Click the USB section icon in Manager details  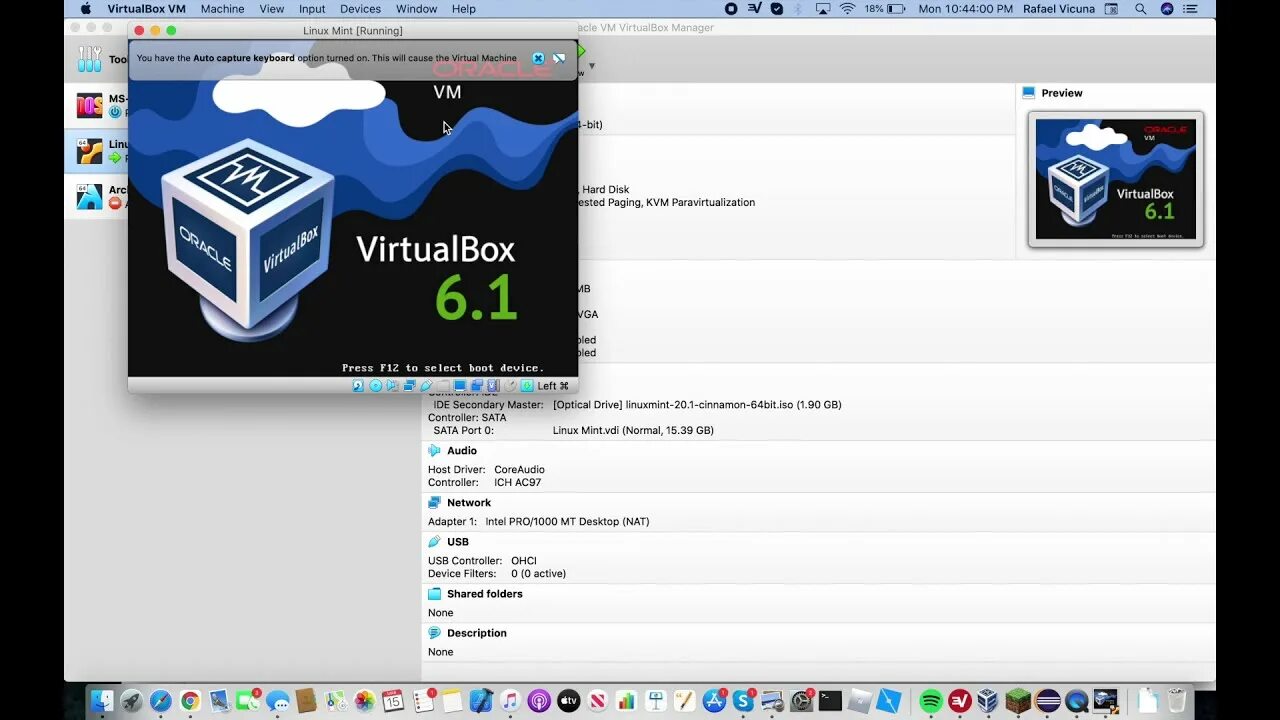(x=434, y=542)
